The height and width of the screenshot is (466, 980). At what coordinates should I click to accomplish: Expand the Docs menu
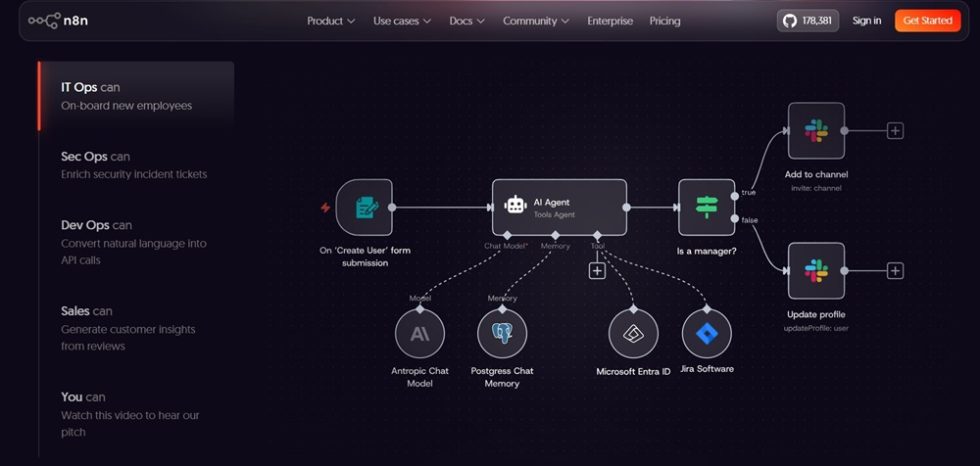467,21
